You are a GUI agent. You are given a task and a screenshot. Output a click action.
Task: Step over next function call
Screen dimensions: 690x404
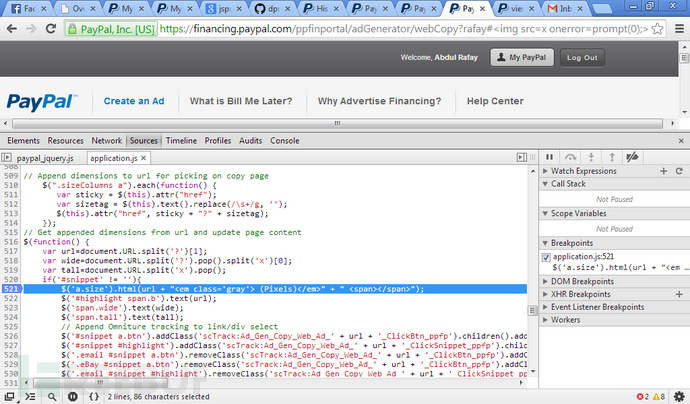(570, 157)
